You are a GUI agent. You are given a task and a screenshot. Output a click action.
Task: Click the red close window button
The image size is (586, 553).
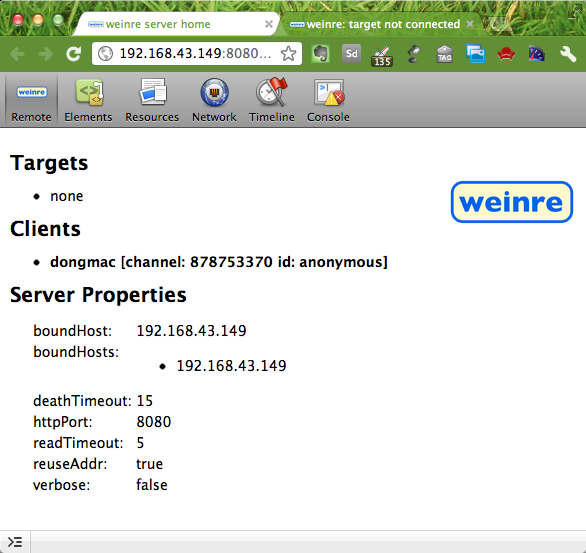click(x=18, y=19)
